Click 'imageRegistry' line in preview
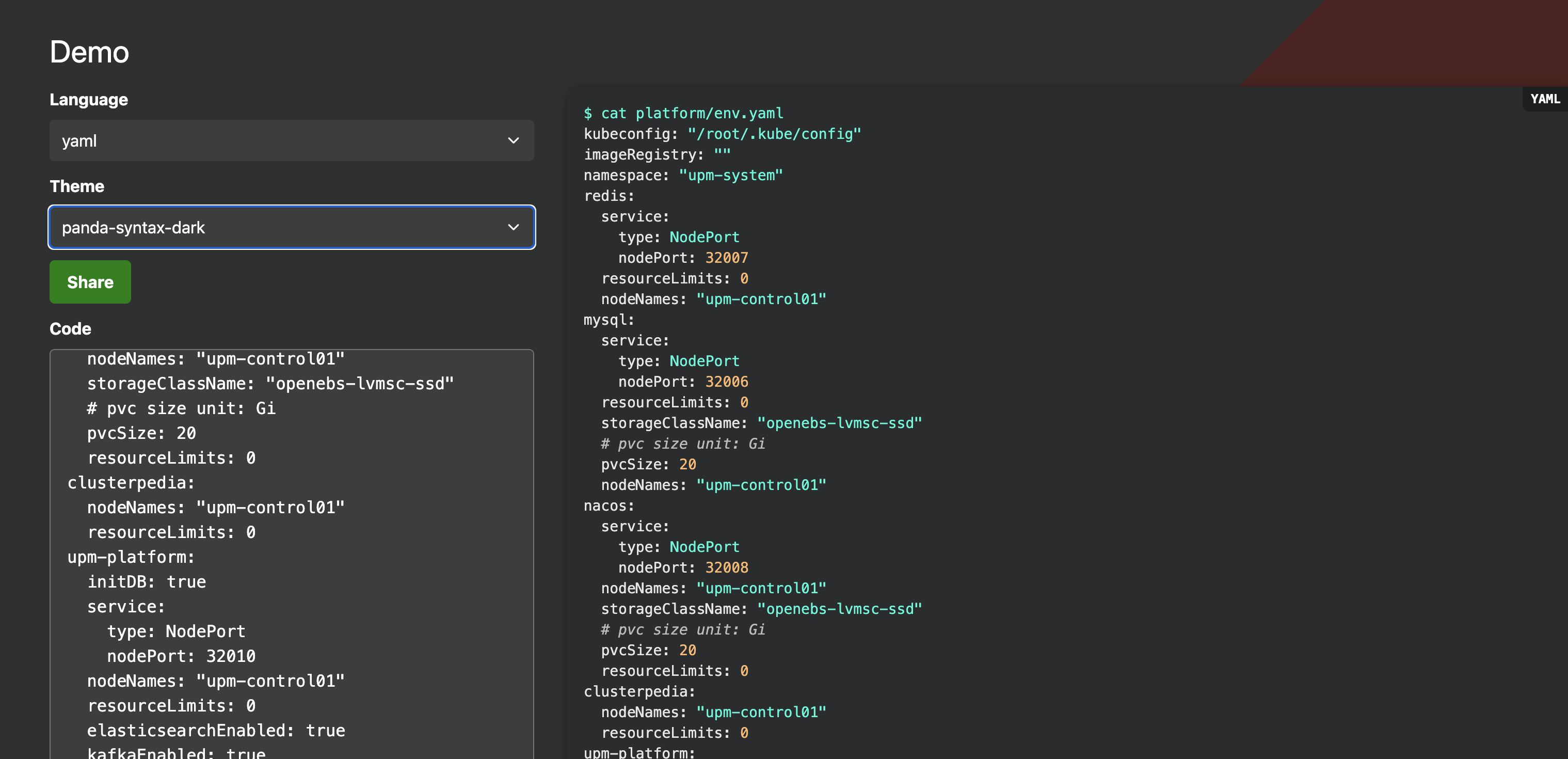 [x=658, y=155]
